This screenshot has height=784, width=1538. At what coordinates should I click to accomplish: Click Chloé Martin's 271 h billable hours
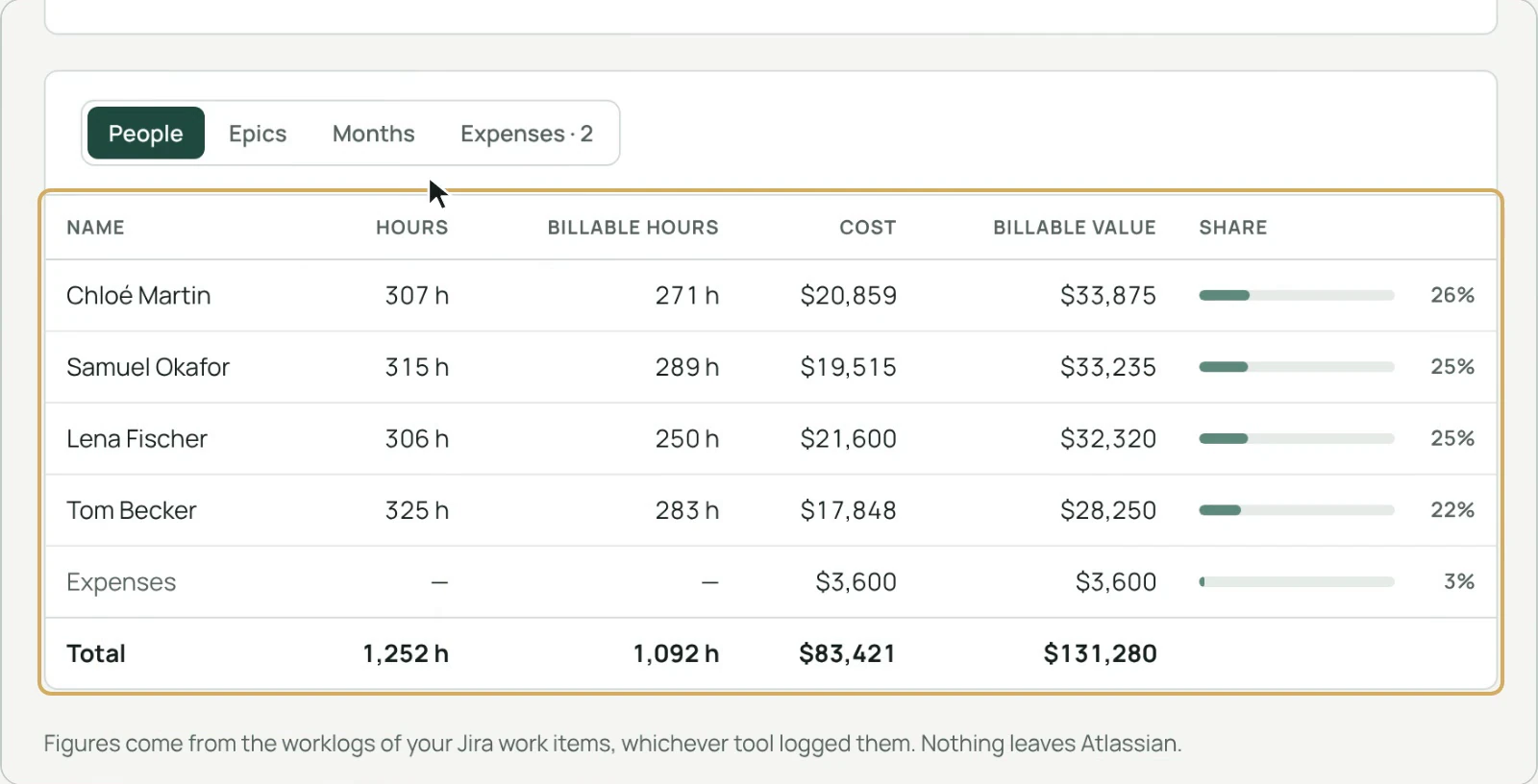(687, 296)
